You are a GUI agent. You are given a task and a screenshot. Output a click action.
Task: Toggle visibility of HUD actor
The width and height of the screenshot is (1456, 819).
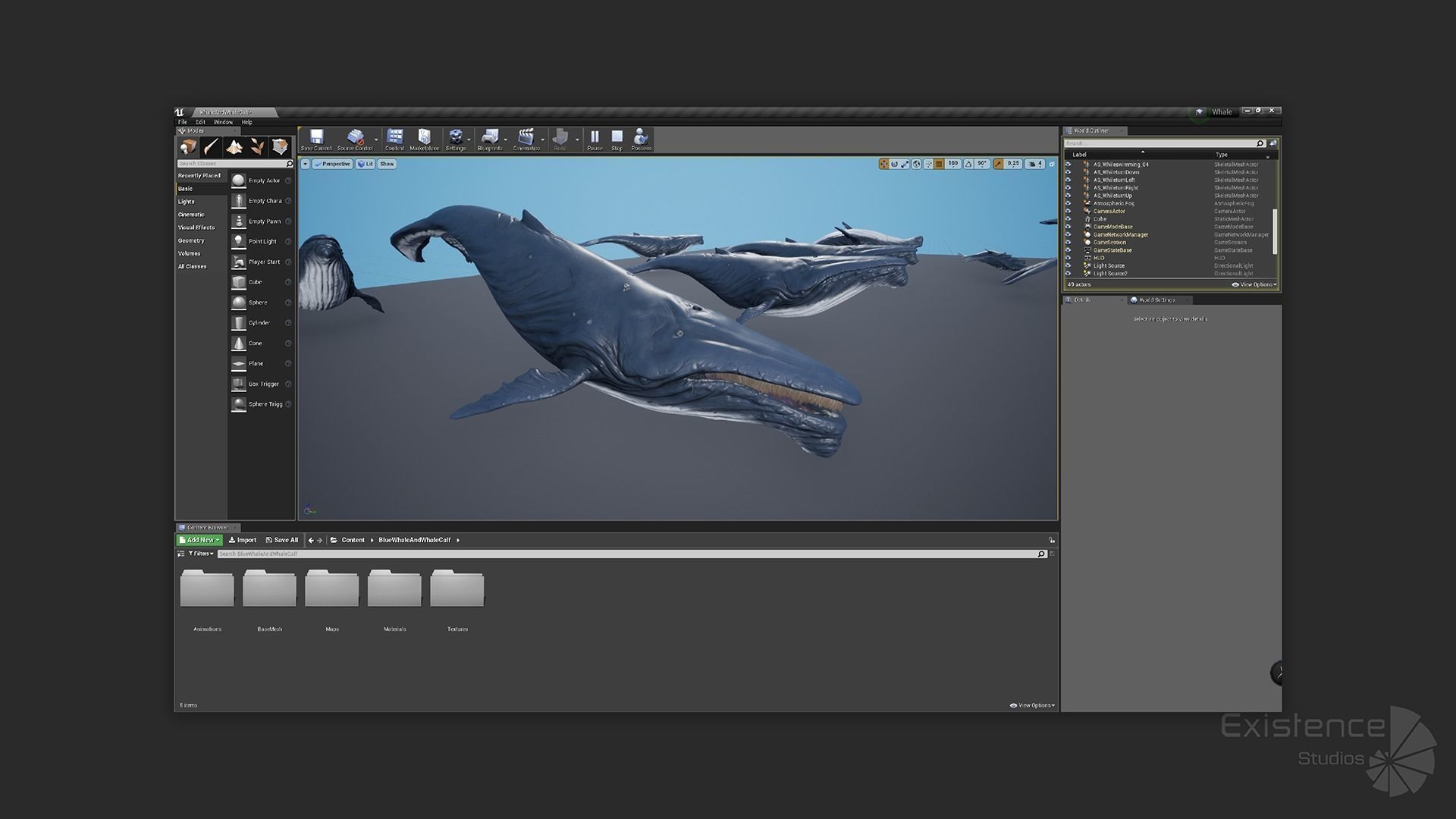(x=1068, y=258)
